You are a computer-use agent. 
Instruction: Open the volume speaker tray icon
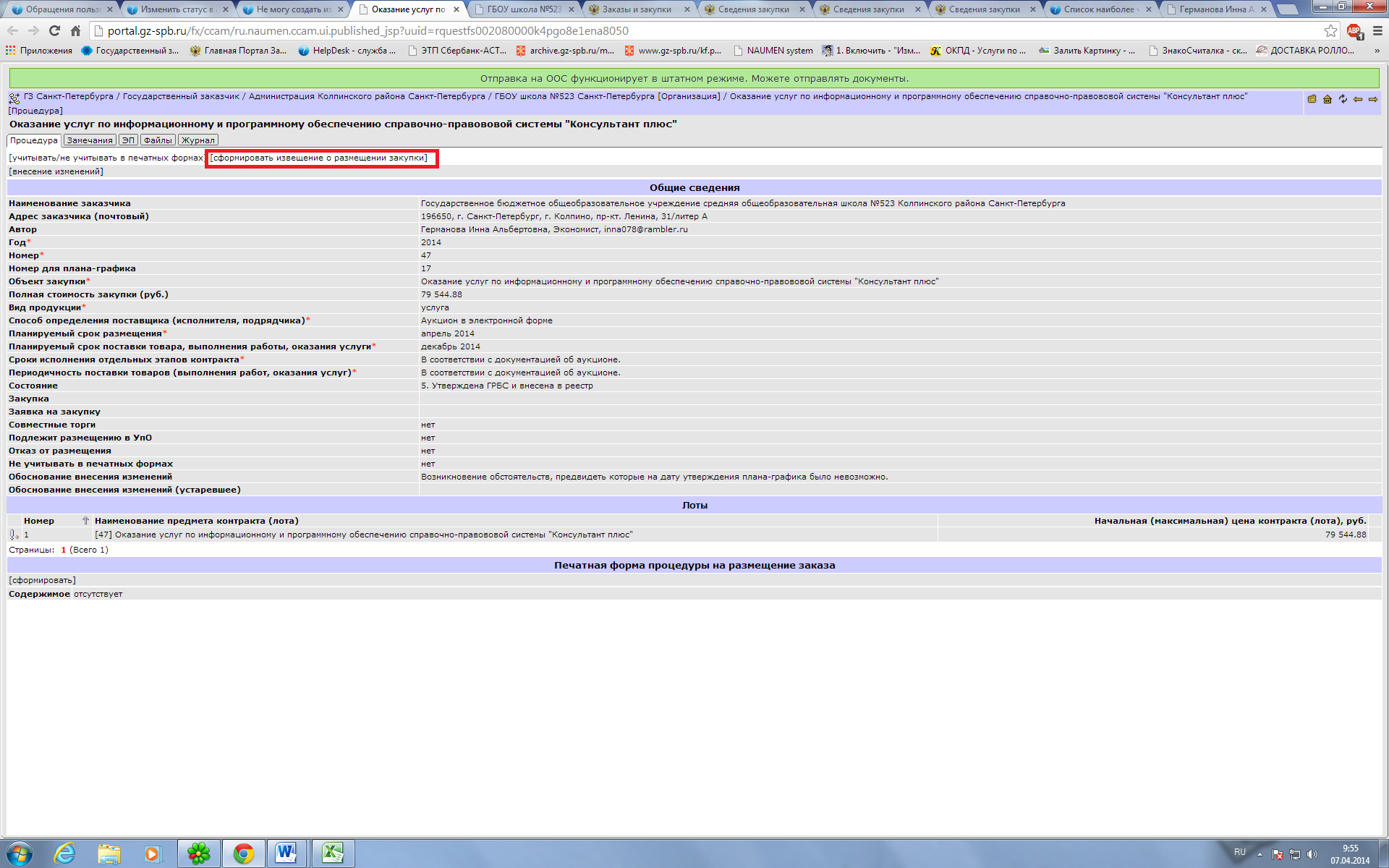coord(1312,854)
